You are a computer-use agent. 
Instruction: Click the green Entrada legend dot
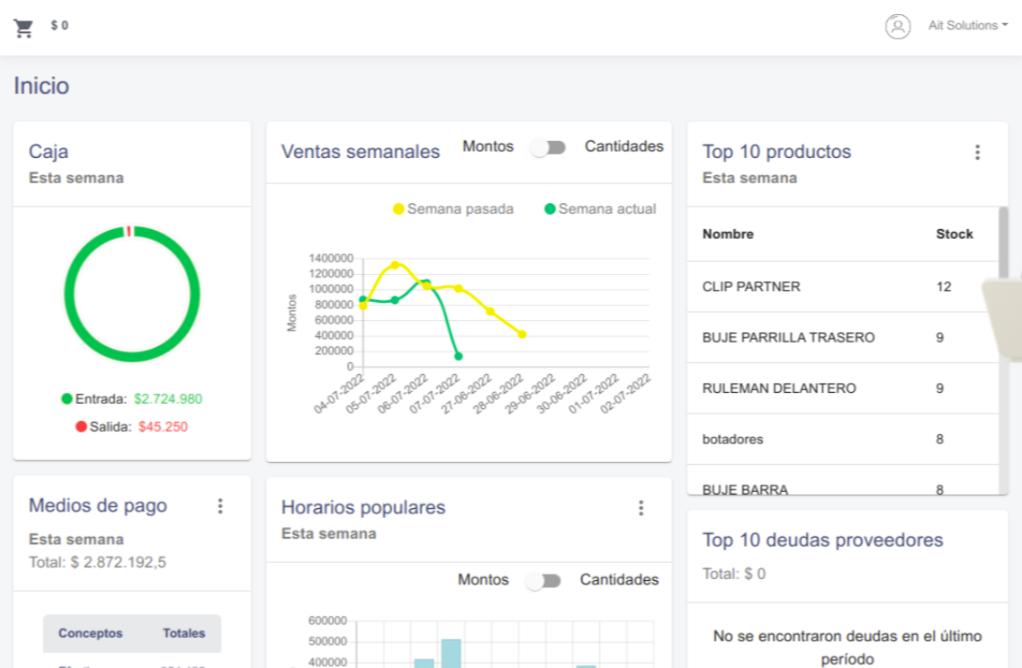tap(67, 399)
